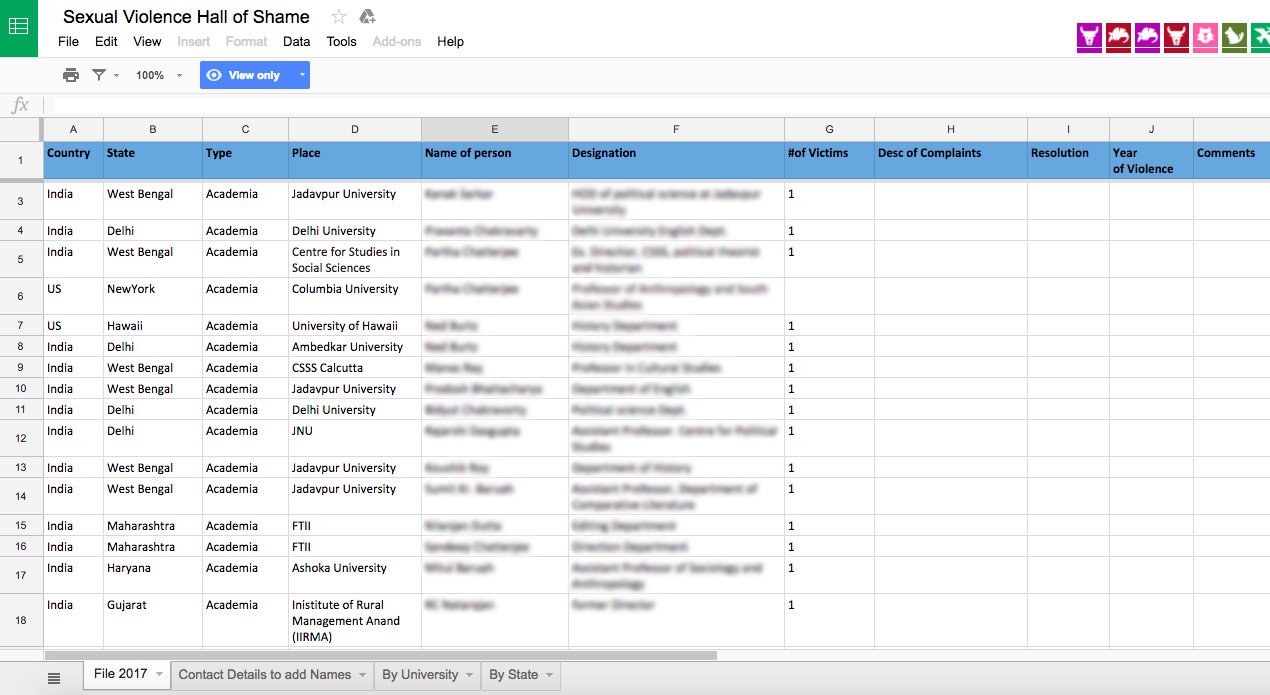Switch to Contact Details to add Names tab
The image size is (1270, 695).
(264, 675)
